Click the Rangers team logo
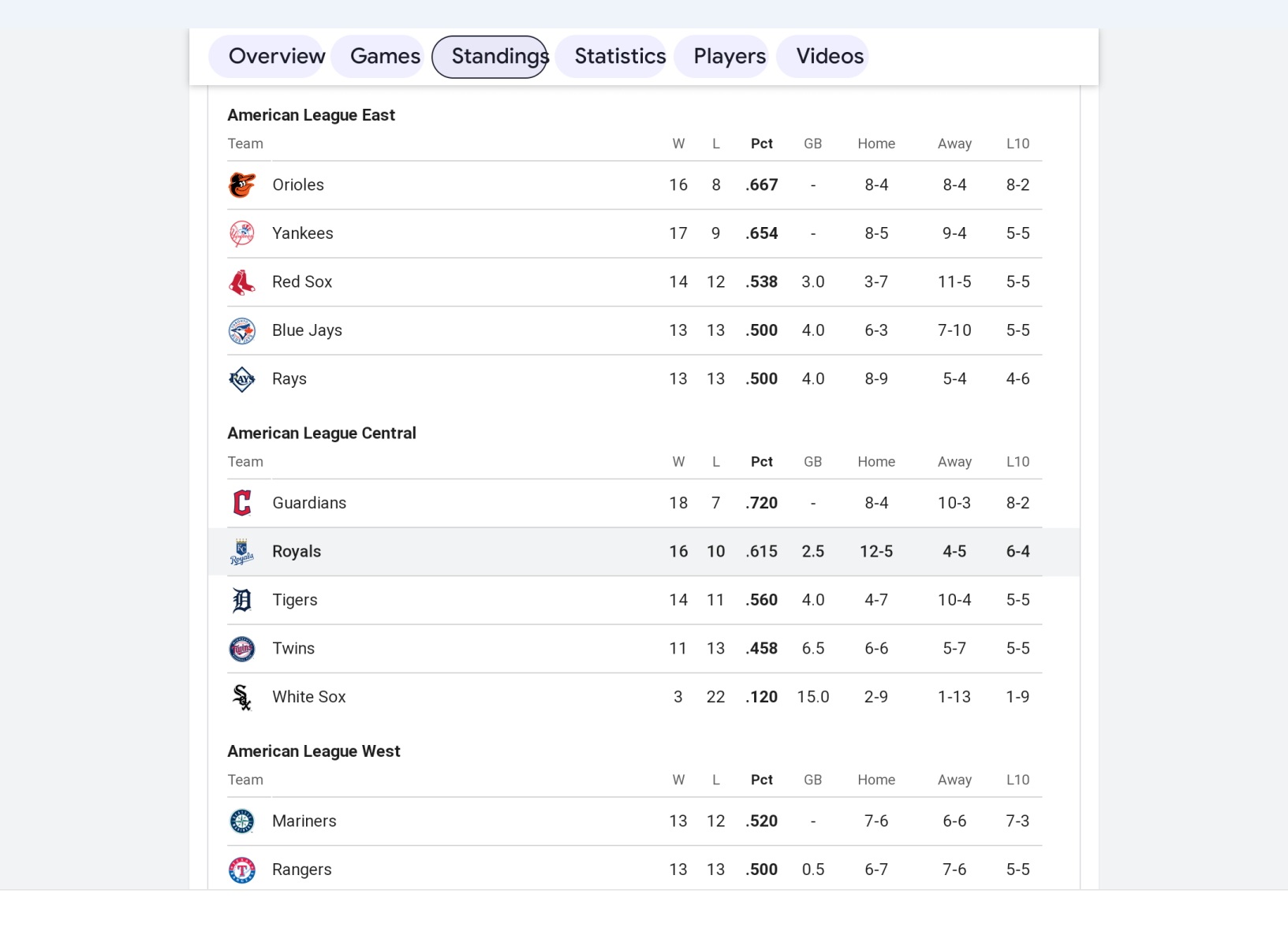 pyautogui.click(x=242, y=870)
